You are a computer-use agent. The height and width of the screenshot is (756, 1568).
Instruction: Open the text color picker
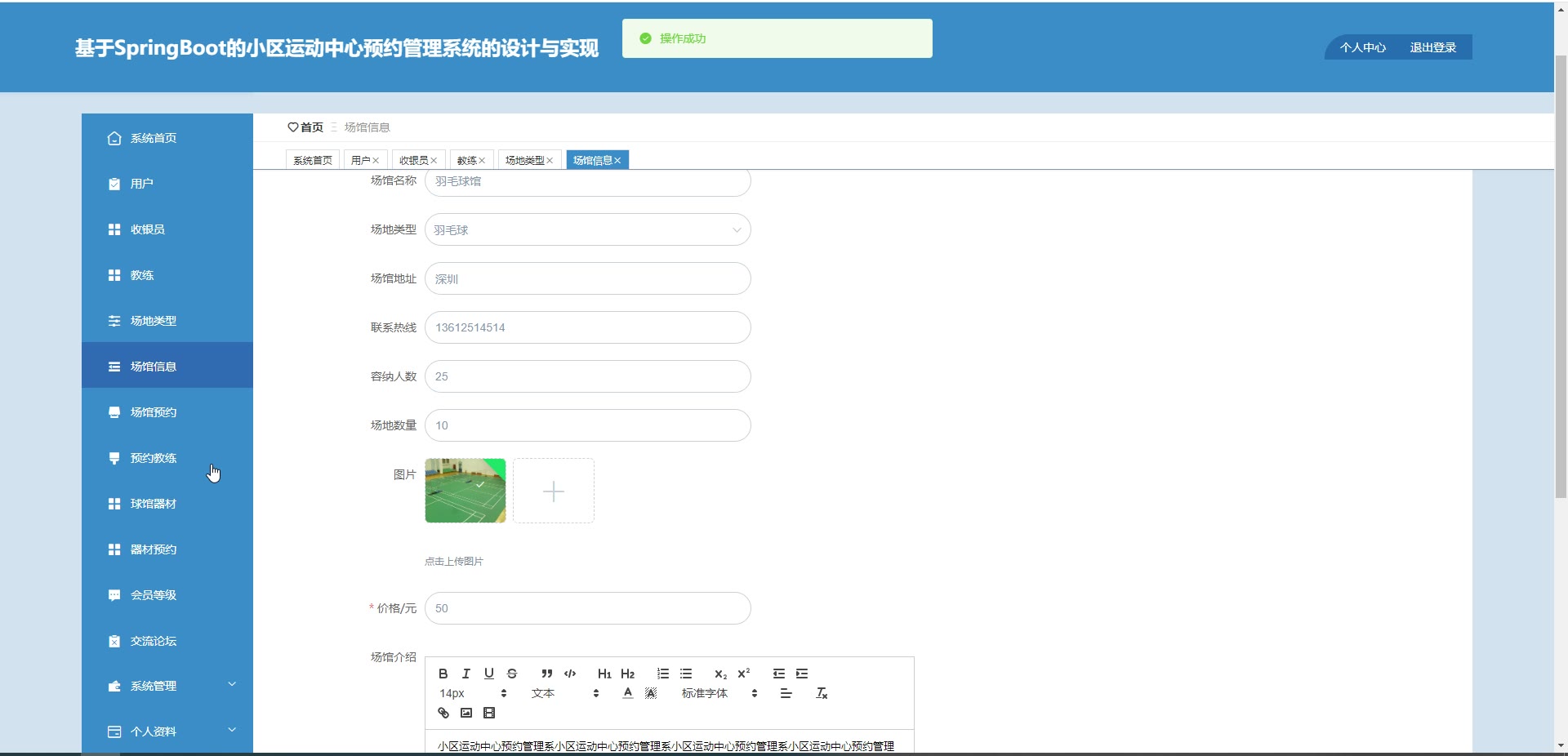[x=627, y=693]
